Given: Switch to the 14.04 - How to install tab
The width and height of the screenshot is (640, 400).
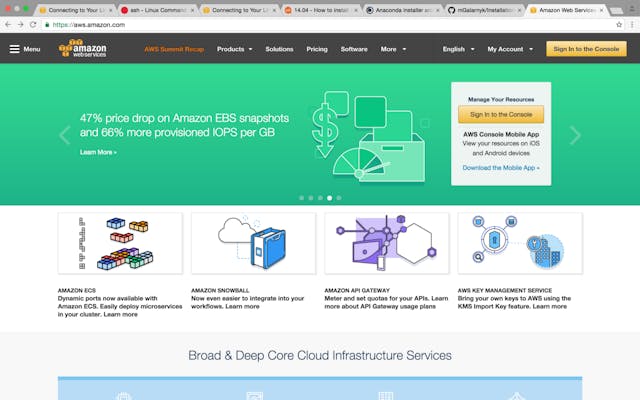Looking at the screenshot, I should (321, 10).
